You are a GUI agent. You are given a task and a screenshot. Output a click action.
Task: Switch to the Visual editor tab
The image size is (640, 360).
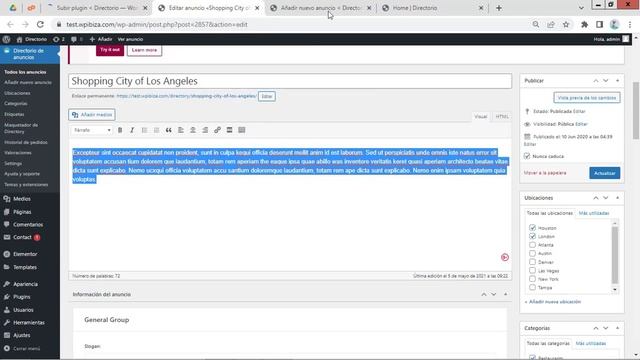[481, 116]
